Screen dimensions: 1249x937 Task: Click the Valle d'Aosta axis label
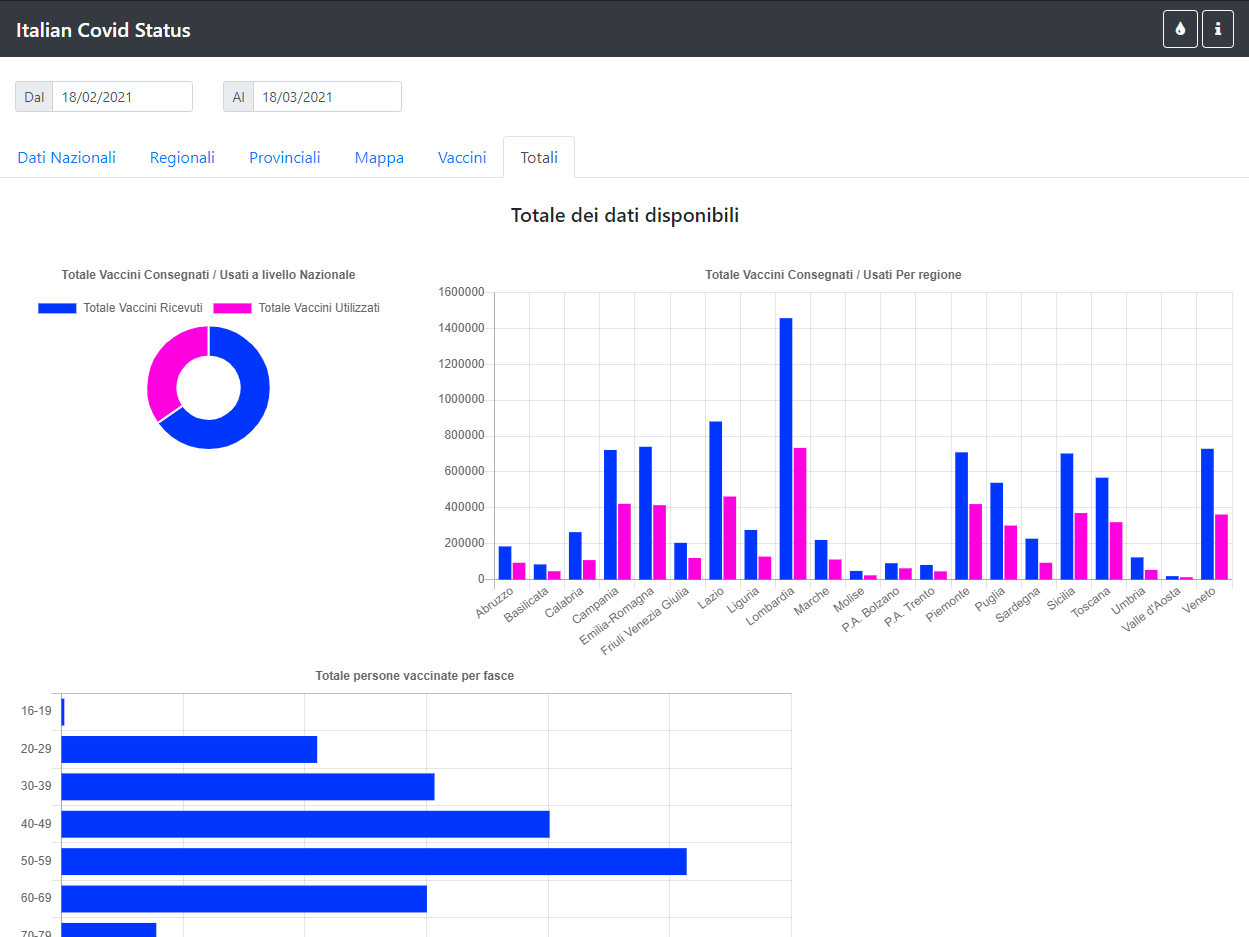(1154, 608)
